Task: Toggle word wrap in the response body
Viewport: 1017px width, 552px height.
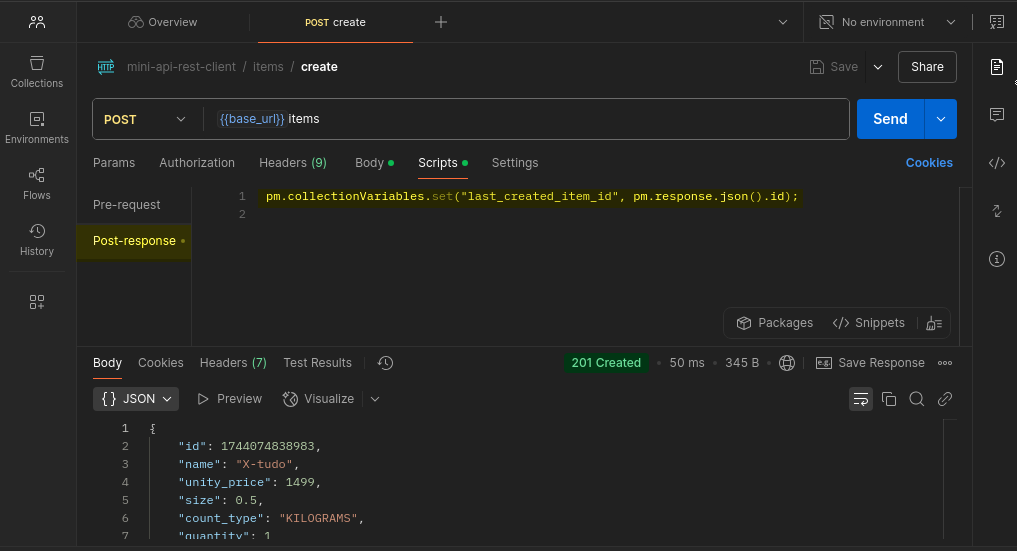Action: [860, 399]
